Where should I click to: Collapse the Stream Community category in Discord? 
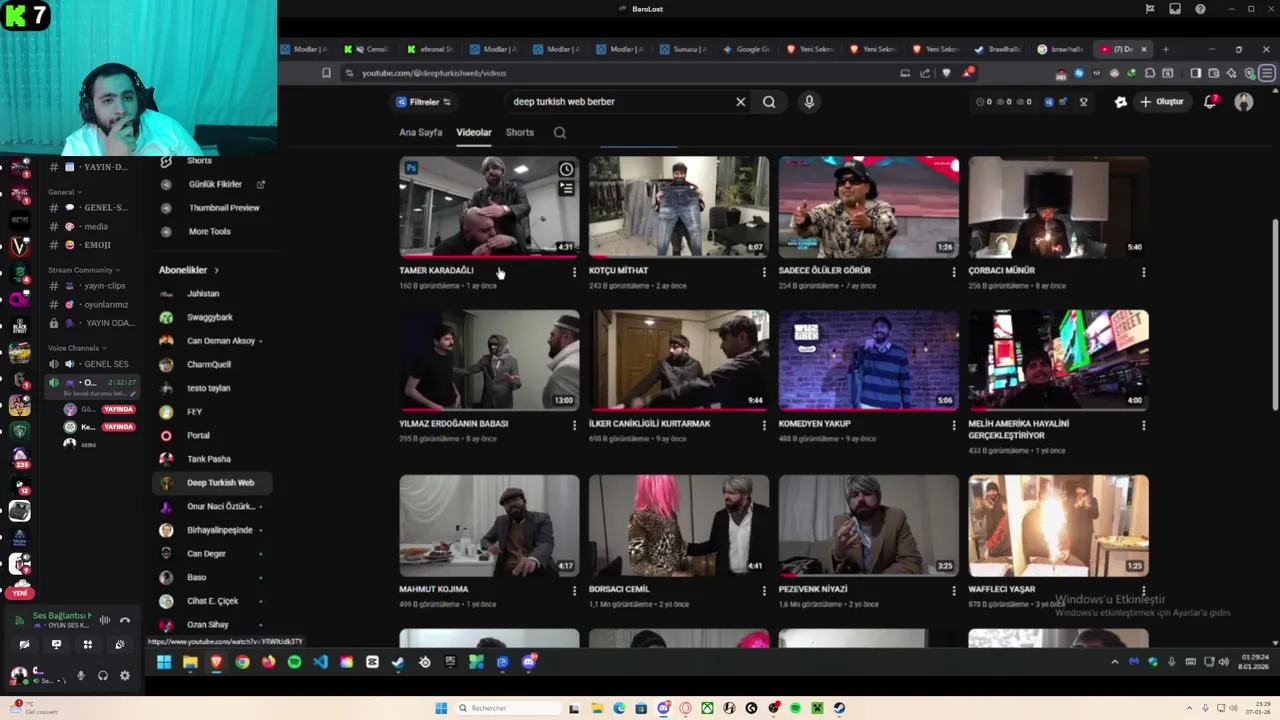click(84, 270)
